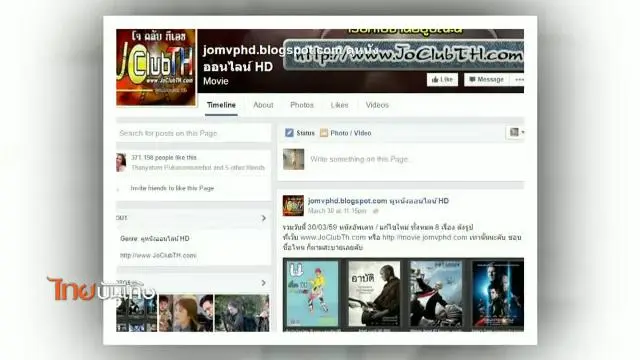This screenshot has width=640, height=360.
Task: Click the Message button on the page cover
Action: 487,80
